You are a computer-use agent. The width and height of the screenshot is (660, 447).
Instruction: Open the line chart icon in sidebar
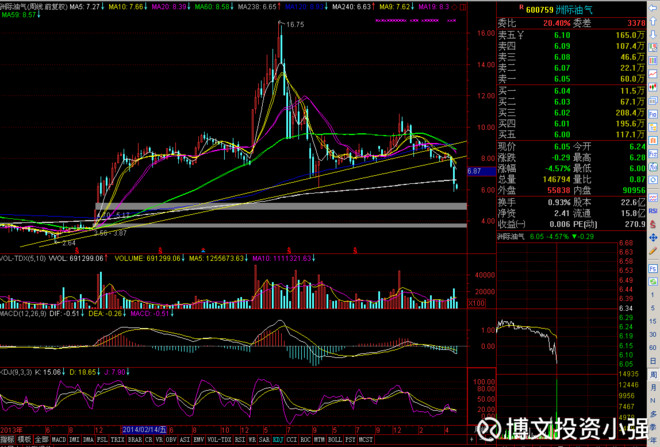653,74
